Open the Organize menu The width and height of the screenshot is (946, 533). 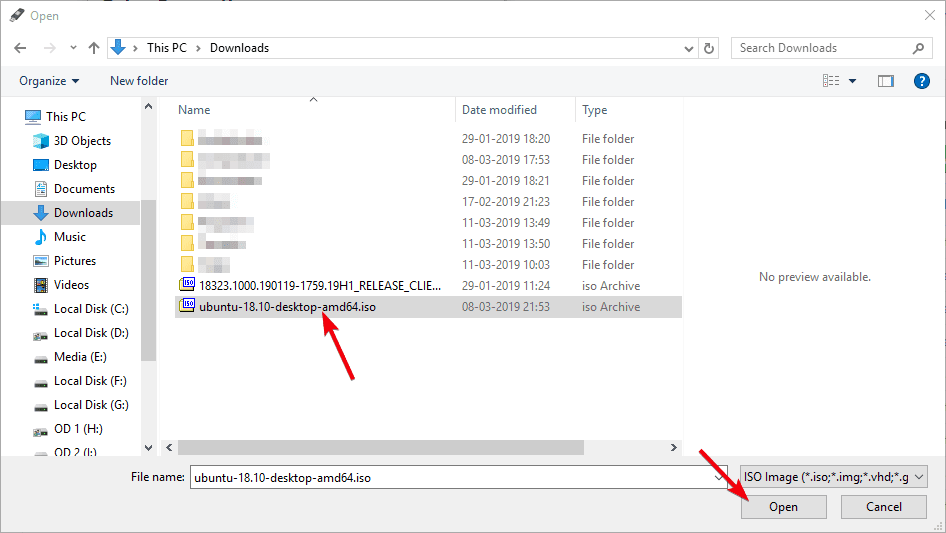tap(49, 81)
